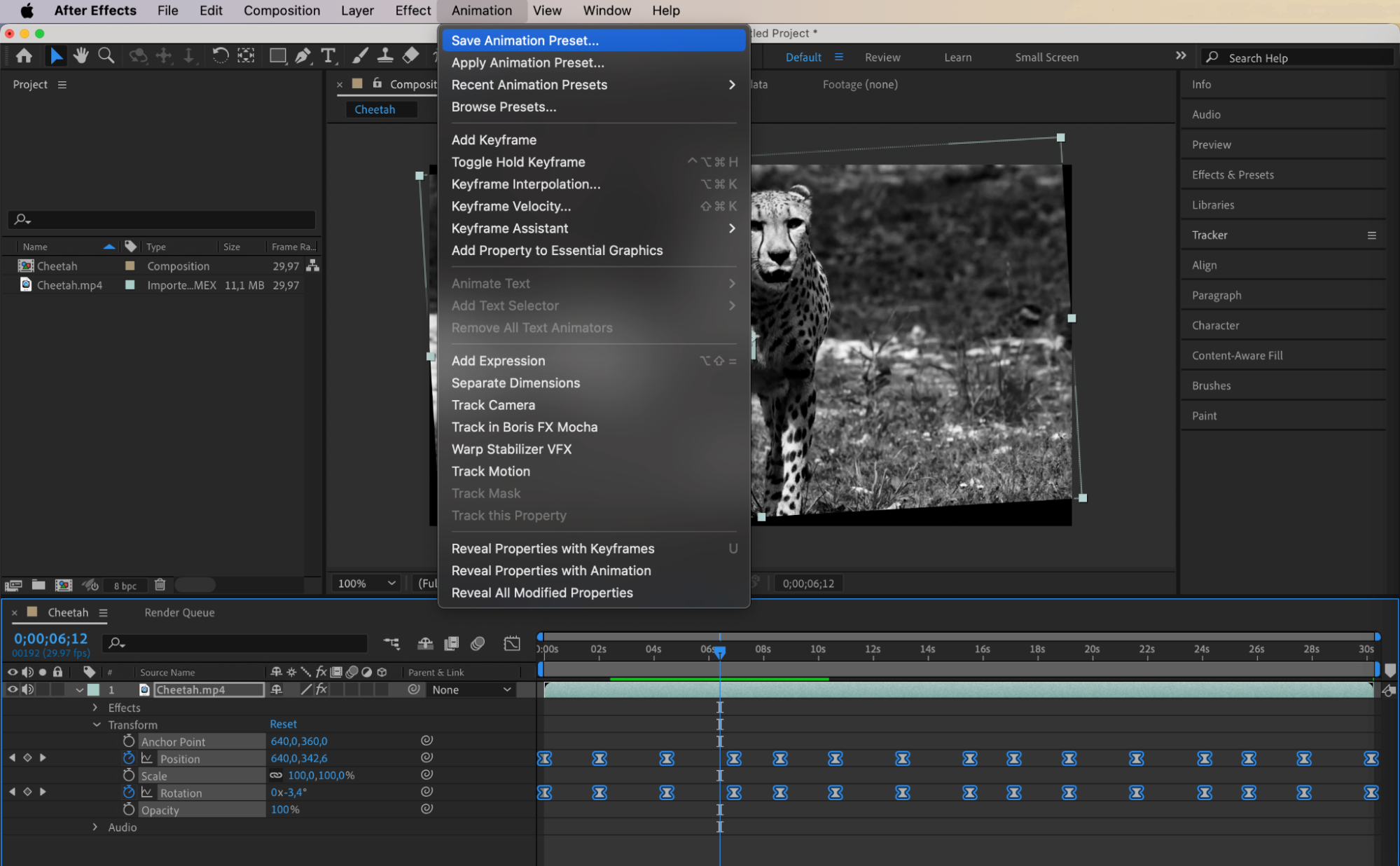
Task: Select the Brush tool
Action: click(x=360, y=56)
